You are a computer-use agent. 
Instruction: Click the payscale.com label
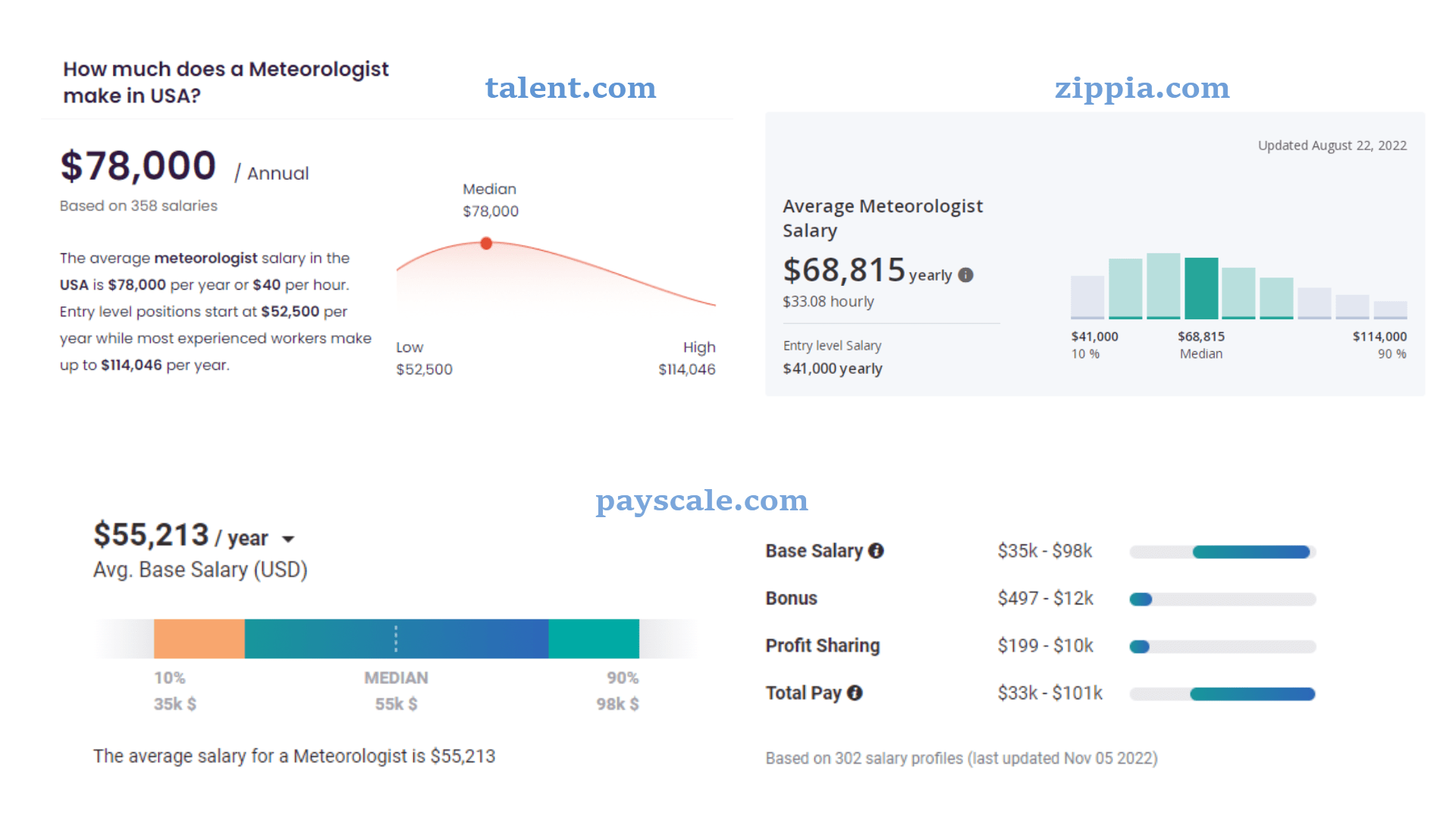(701, 500)
